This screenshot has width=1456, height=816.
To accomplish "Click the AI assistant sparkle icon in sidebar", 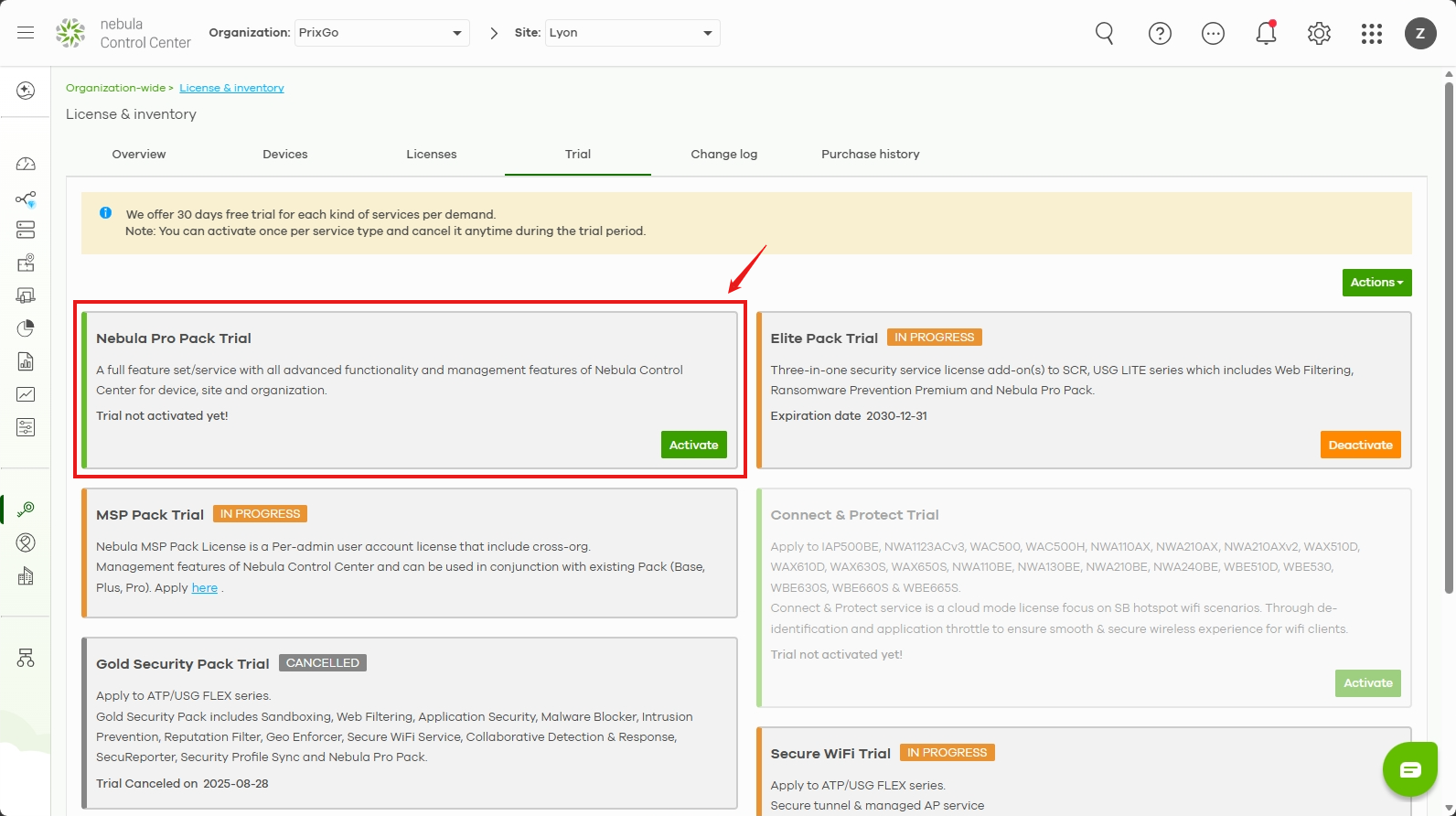I will (x=26, y=91).
